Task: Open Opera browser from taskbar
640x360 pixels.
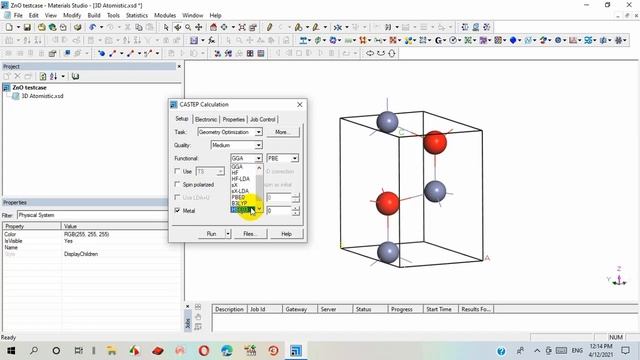Action: [x=204, y=351]
